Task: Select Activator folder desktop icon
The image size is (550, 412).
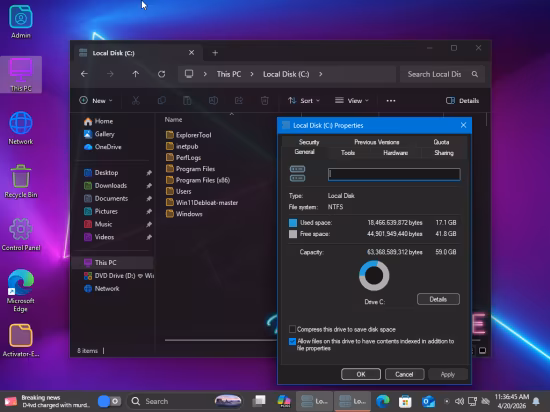Action: click(21, 340)
